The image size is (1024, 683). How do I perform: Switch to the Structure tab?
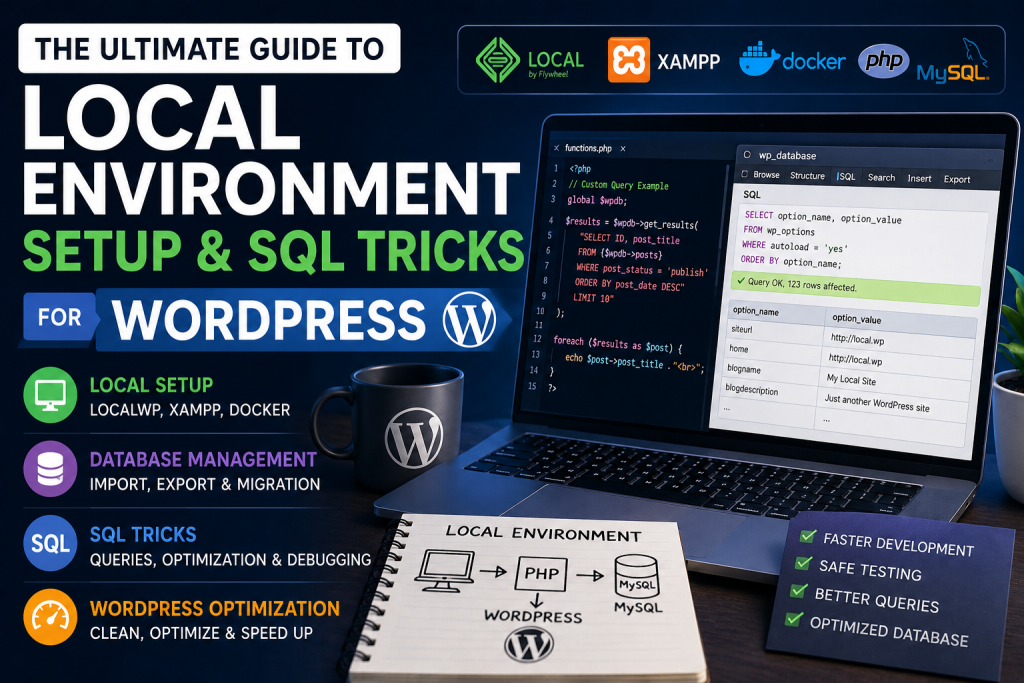(807, 176)
